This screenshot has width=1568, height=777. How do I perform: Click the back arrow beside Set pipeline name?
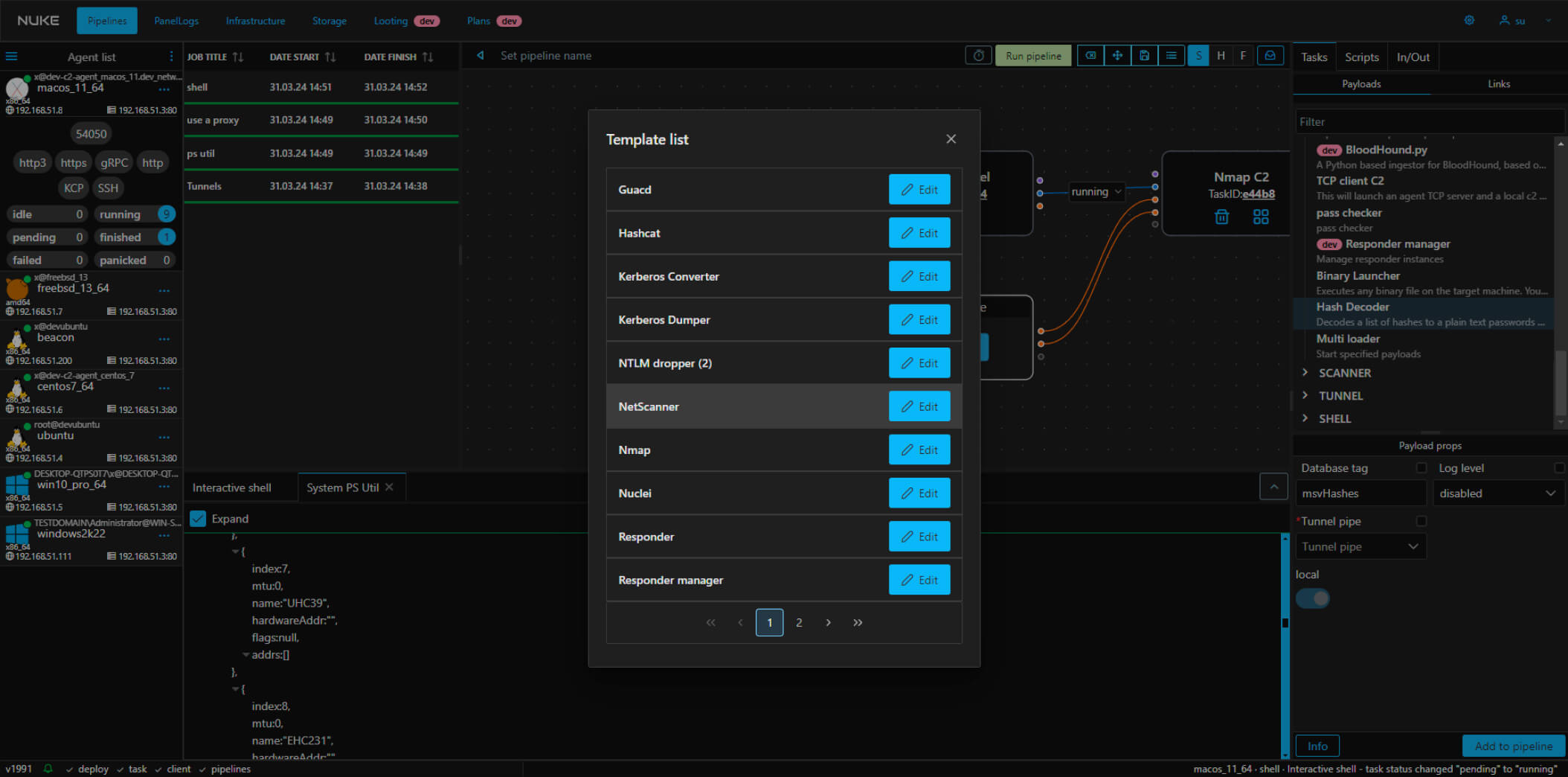[x=481, y=56]
